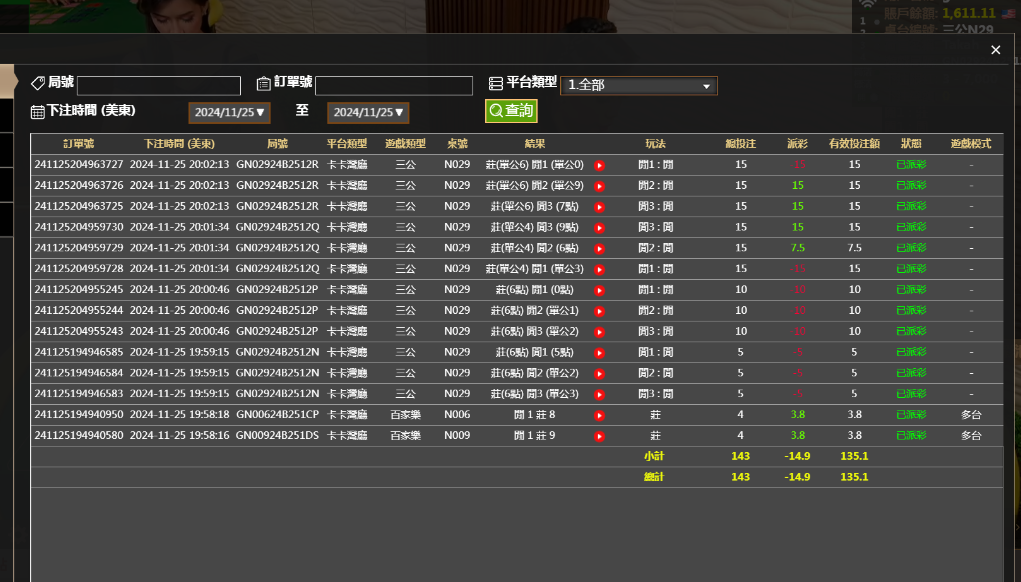Close the bet history dialog

click(995, 49)
